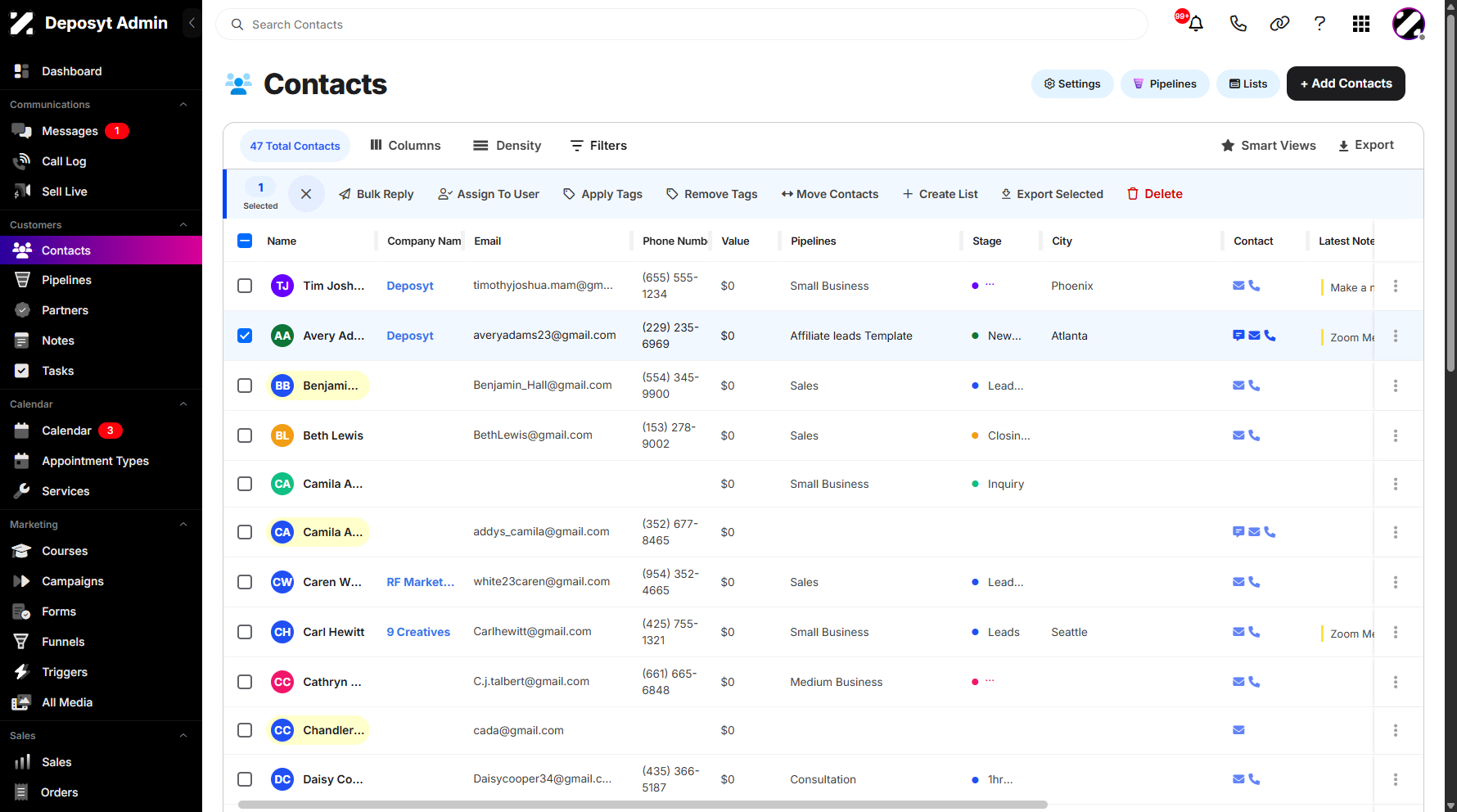
Task: Check the Carl Hewitt row checkbox
Action: [245, 632]
